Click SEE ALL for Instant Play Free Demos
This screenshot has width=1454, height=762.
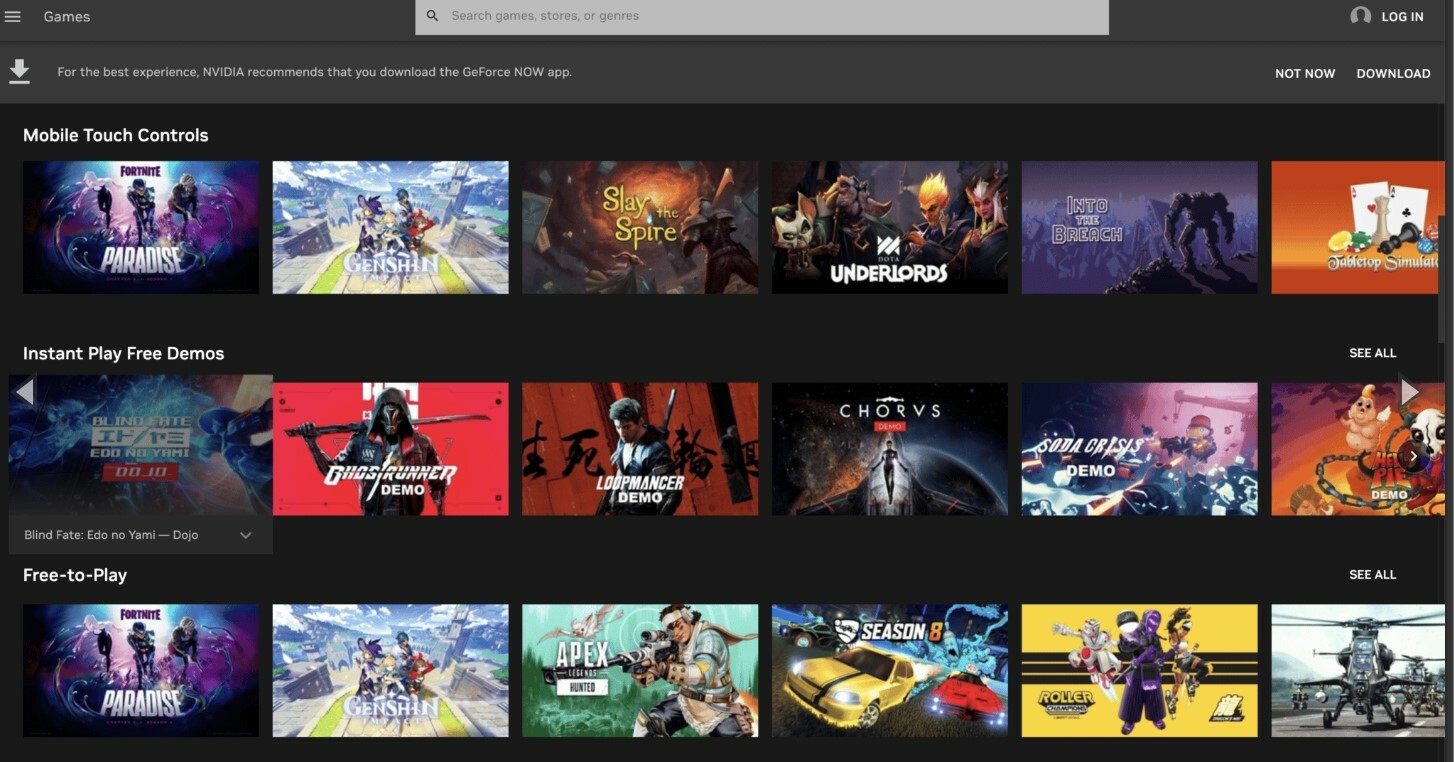1372,353
